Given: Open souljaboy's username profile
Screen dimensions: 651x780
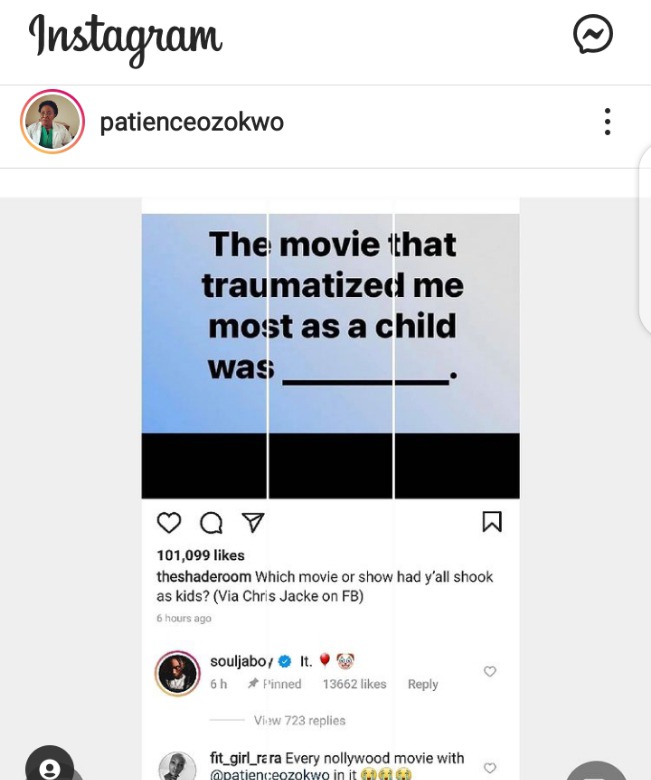Looking at the screenshot, I should pos(241,661).
